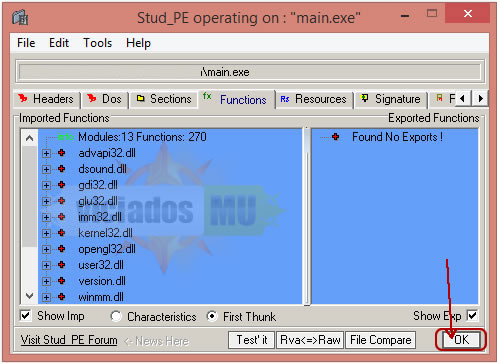Switch to the Sections tab

164,99
